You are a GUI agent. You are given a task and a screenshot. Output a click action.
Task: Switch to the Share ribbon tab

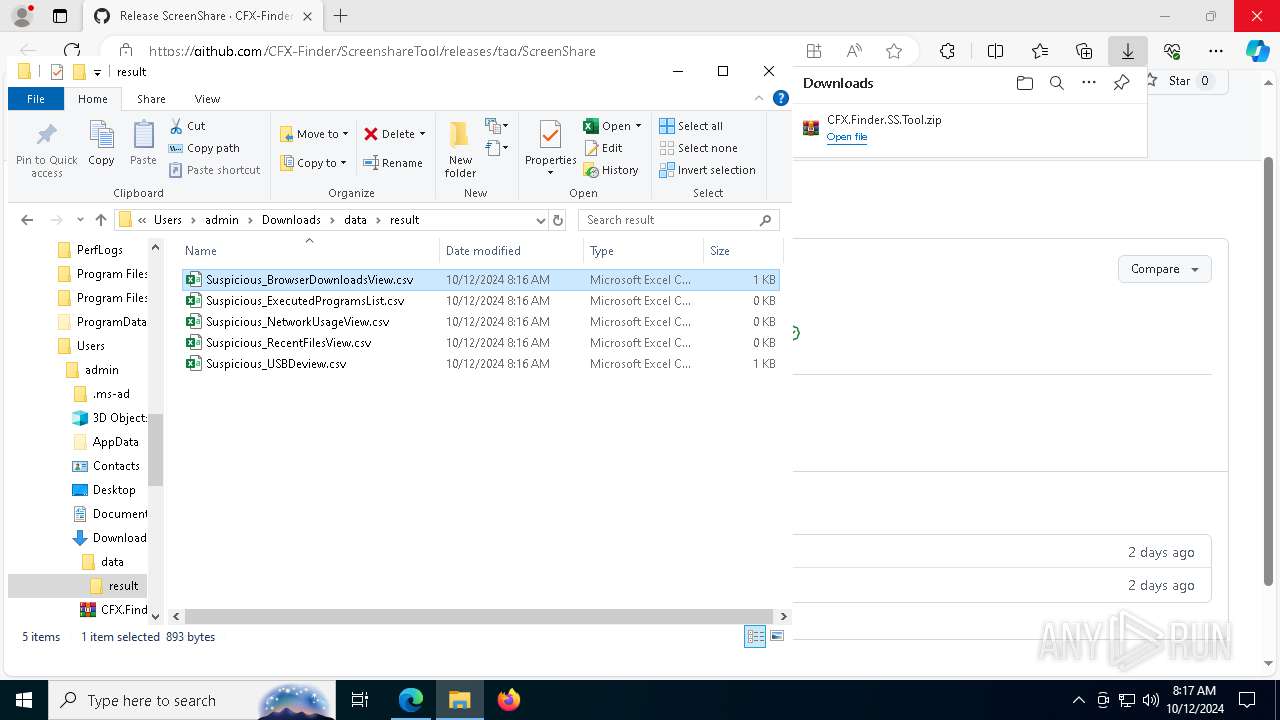151,99
